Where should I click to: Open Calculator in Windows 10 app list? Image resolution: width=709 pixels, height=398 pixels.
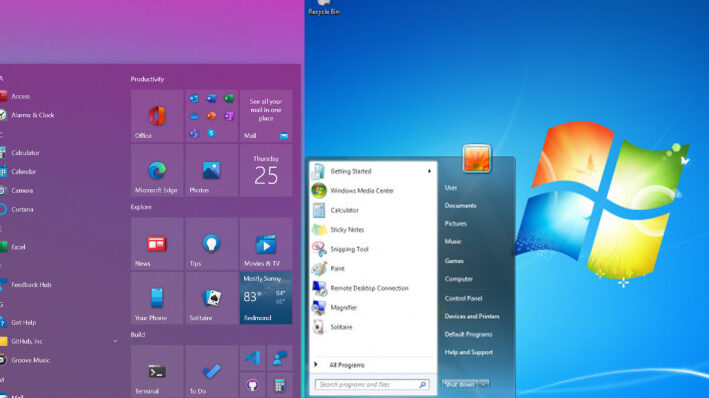click(x=20, y=153)
